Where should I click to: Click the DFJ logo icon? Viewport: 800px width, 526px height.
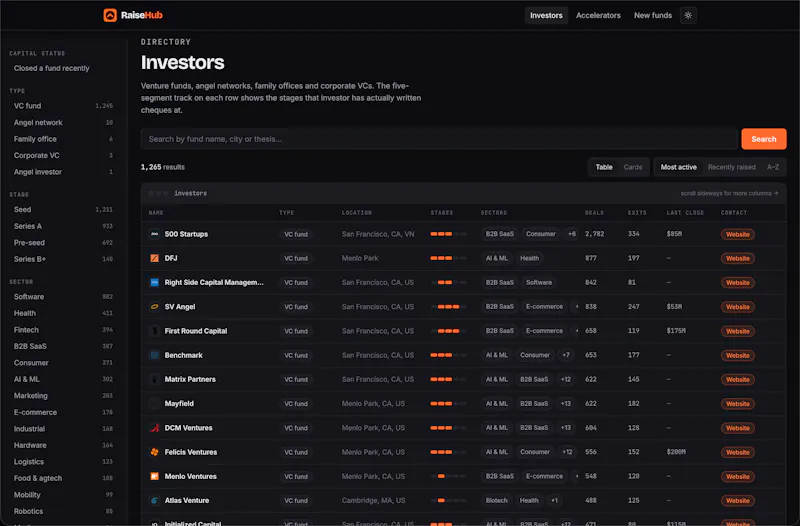coord(154,258)
